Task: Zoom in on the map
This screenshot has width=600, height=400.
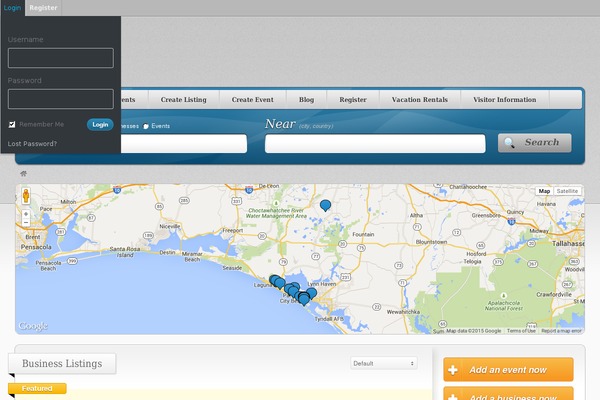Action: (x=25, y=212)
